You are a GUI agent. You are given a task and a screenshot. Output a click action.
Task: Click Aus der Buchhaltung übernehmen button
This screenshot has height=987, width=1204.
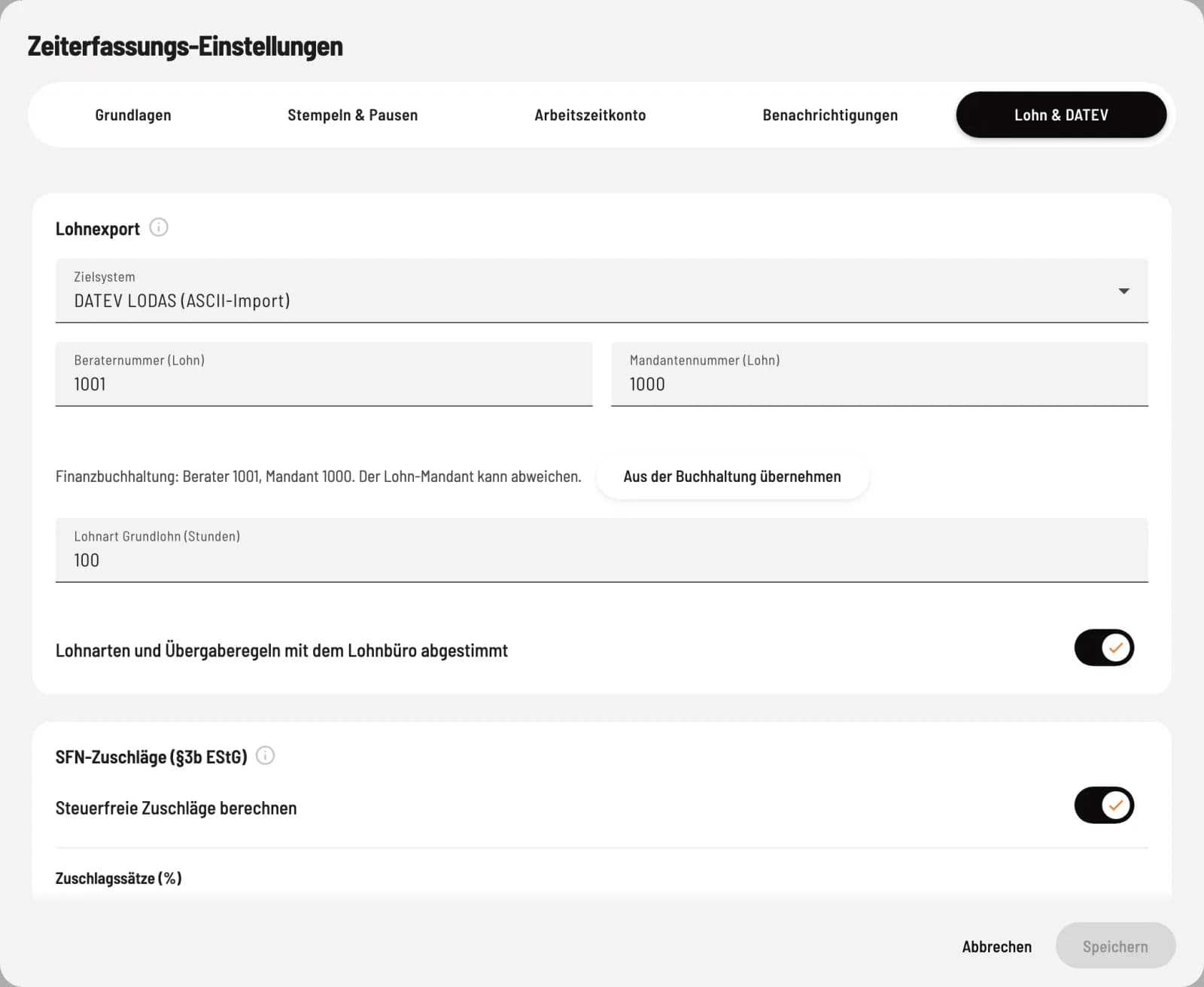pyautogui.click(x=732, y=477)
